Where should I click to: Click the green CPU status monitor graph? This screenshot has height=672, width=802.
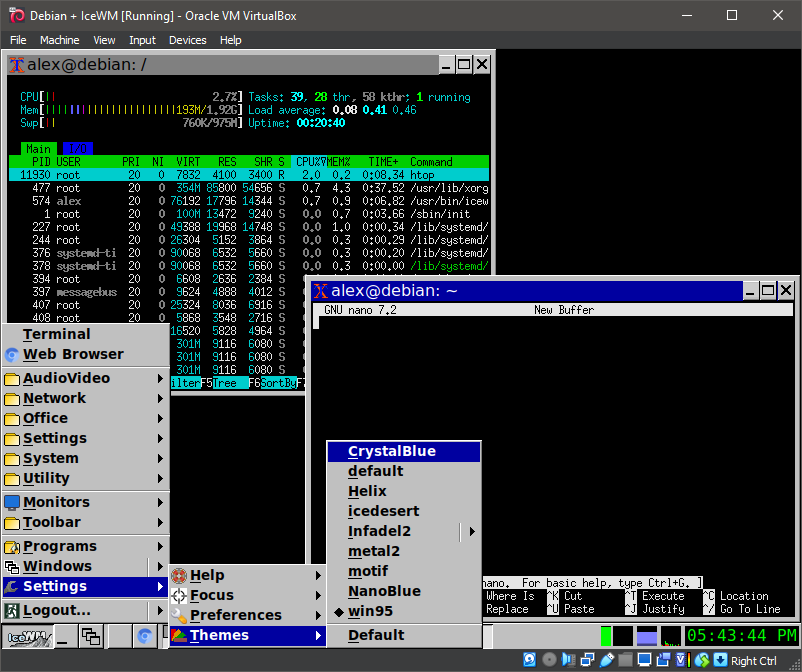click(x=606, y=636)
